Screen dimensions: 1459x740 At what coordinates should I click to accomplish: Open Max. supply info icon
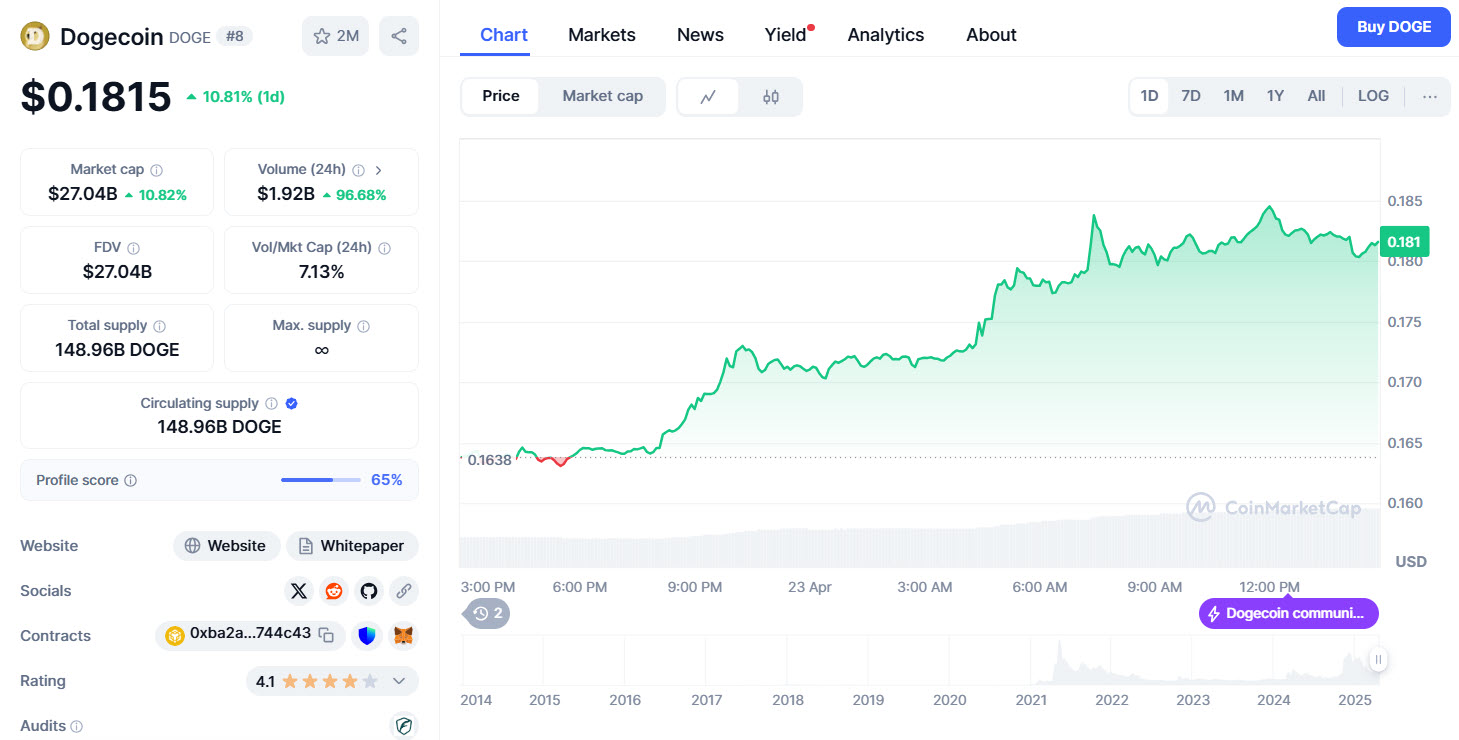(x=364, y=326)
